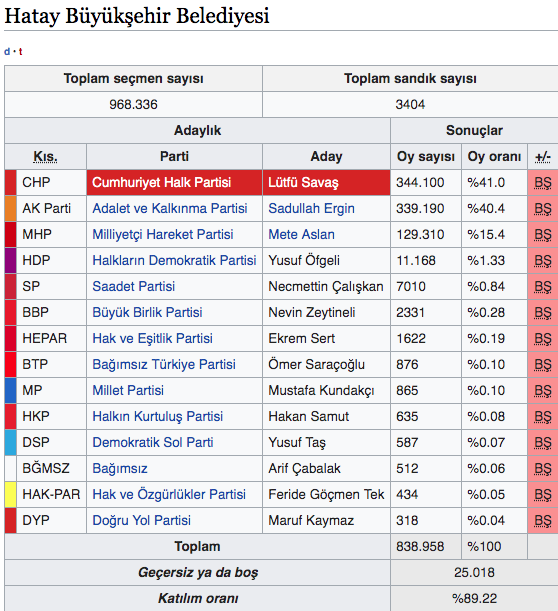558x611 pixels.
Task: Open Büyük Birlik Partisi link
Action: [x=147, y=312]
